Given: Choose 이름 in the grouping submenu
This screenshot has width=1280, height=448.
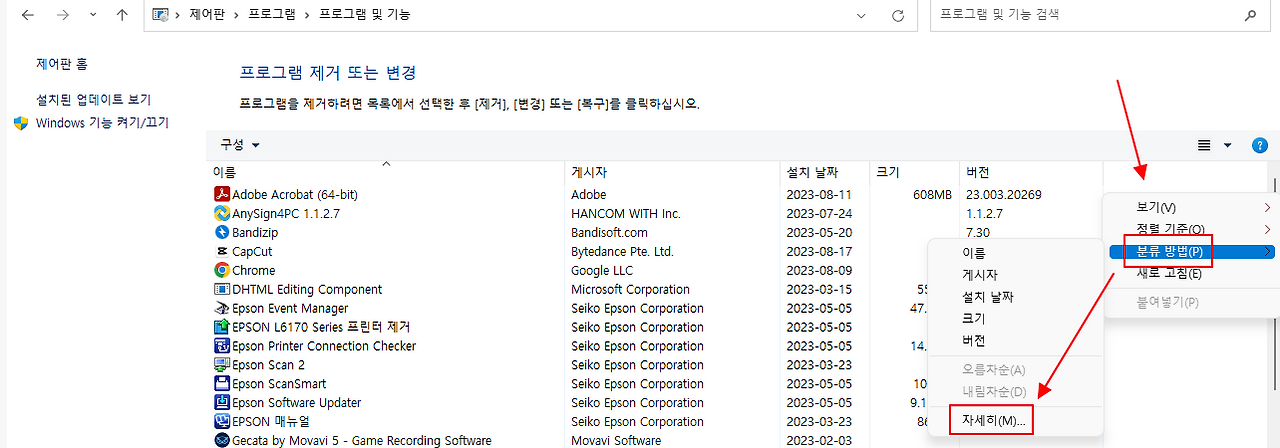Looking at the screenshot, I should (1014, 254).
